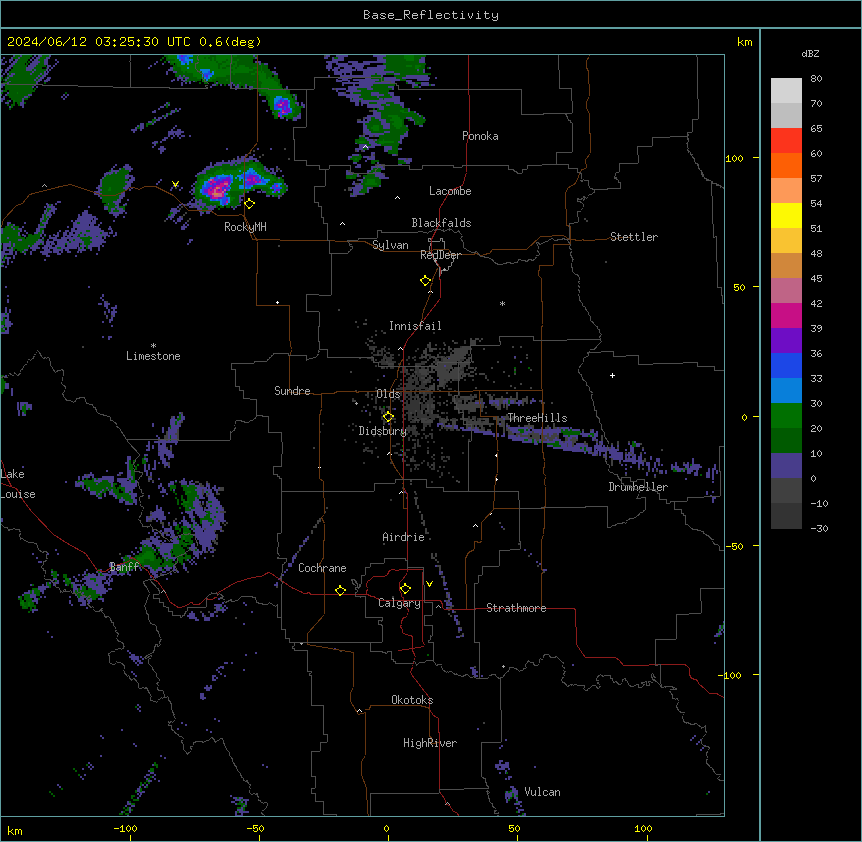Viewport: 862px width, 842px height.
Task: Click the RedDeer city label
Action: (x=440, y=255)
